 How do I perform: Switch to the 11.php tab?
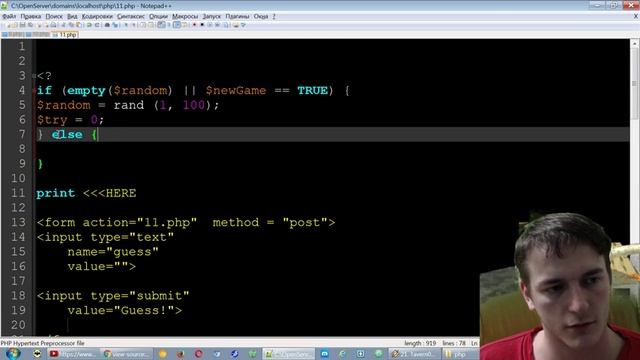coord(65,35)
